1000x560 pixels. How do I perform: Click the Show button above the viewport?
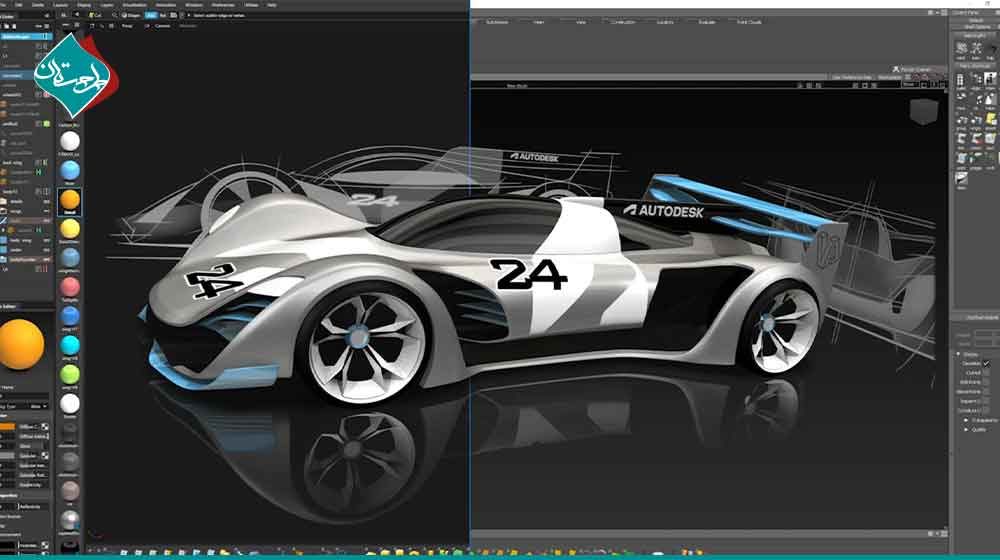coord(909,84)
